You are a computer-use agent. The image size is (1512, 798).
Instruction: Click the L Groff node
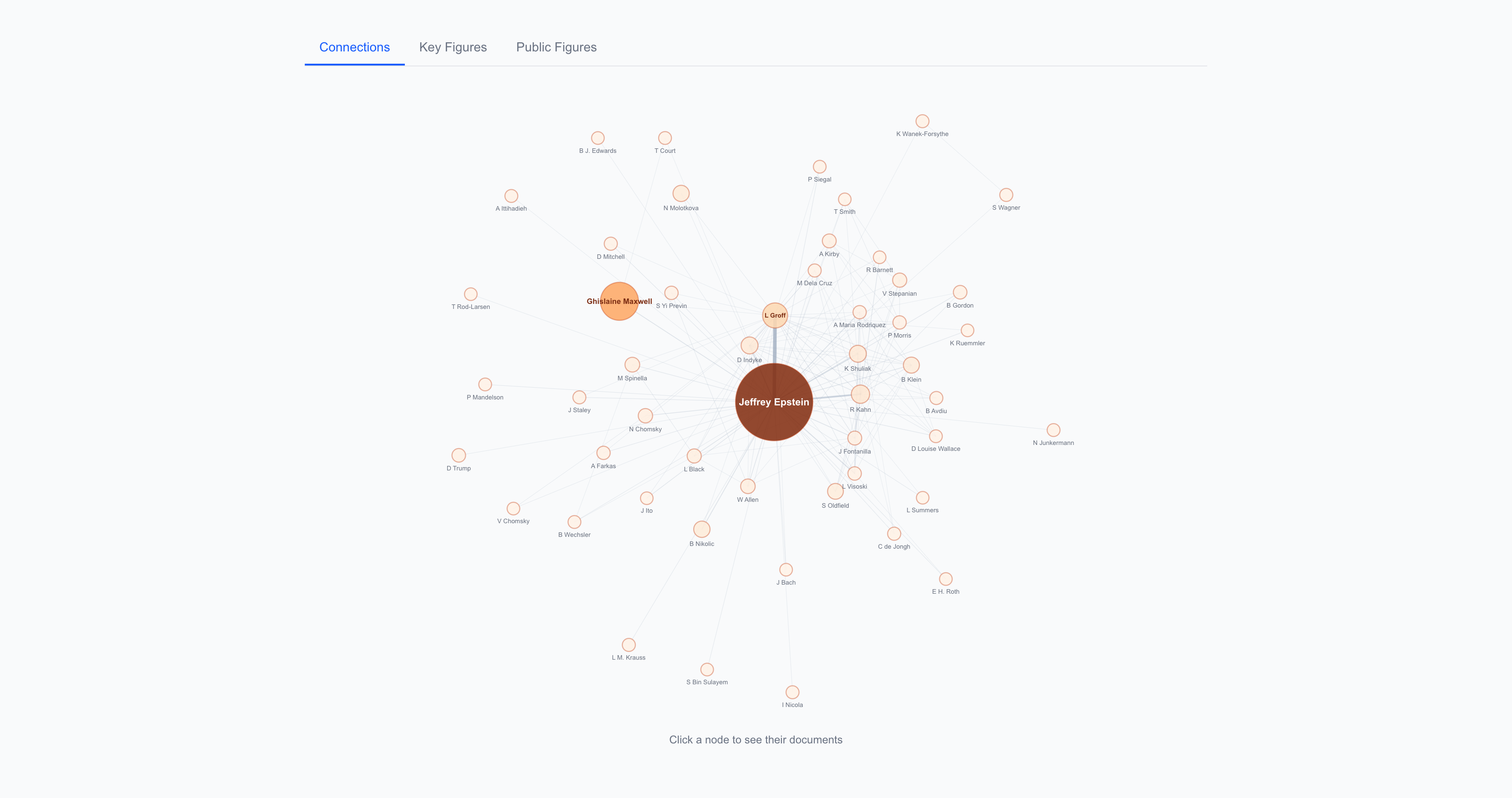775,315
